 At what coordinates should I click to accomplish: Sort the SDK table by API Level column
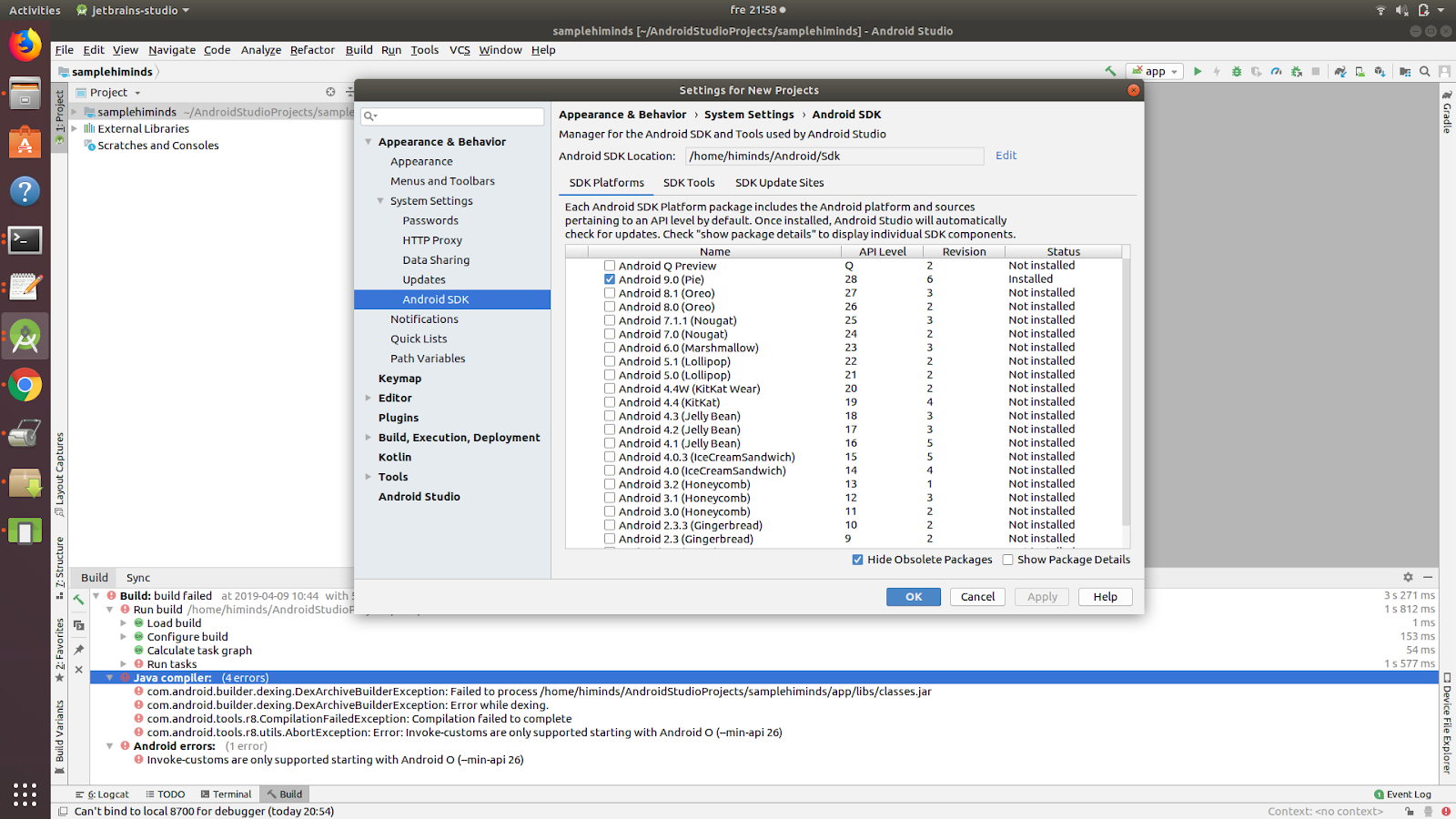point(882,252)
